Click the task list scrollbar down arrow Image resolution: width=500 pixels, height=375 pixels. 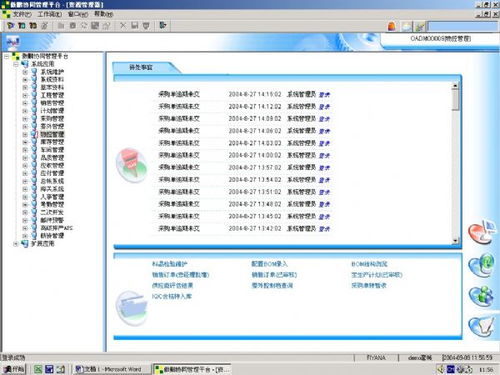[455, 240]
